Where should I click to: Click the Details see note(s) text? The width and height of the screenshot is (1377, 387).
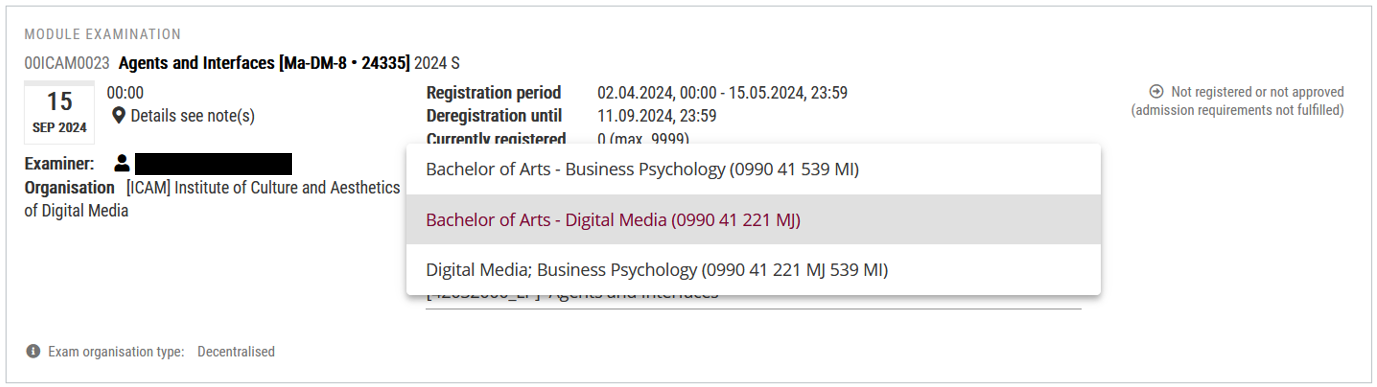(x=192, y=116)
